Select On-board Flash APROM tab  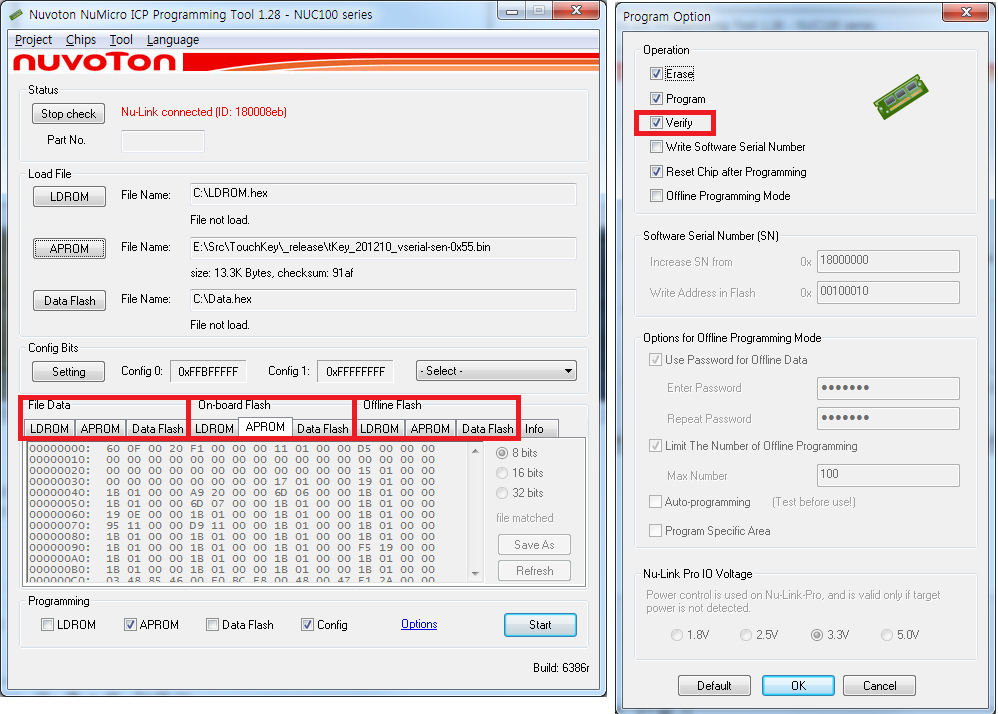pos(265,427)
